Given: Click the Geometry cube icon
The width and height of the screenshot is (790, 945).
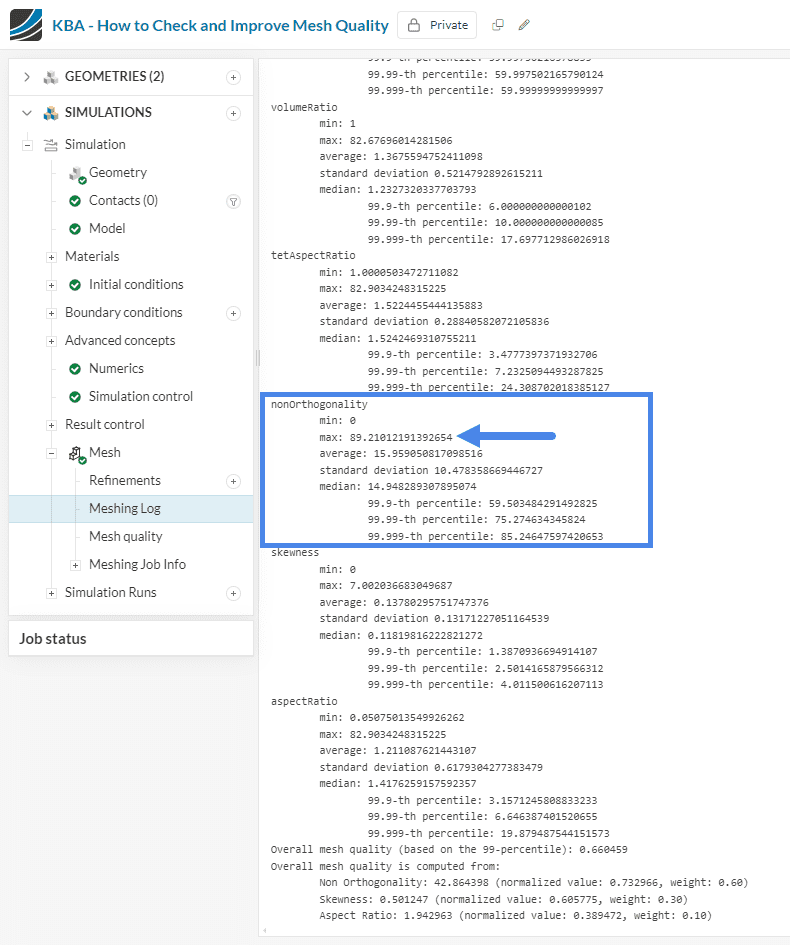Looking at the screenshot, I should tap(77, 174).
